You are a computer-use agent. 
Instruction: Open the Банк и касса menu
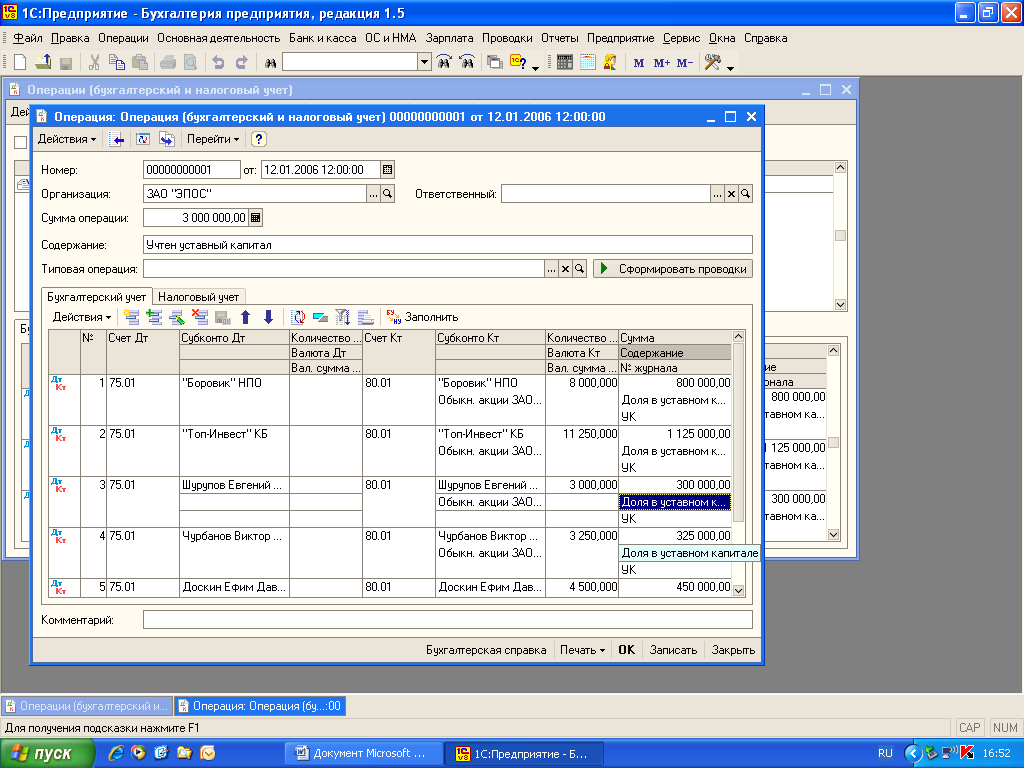pos(323,38)
